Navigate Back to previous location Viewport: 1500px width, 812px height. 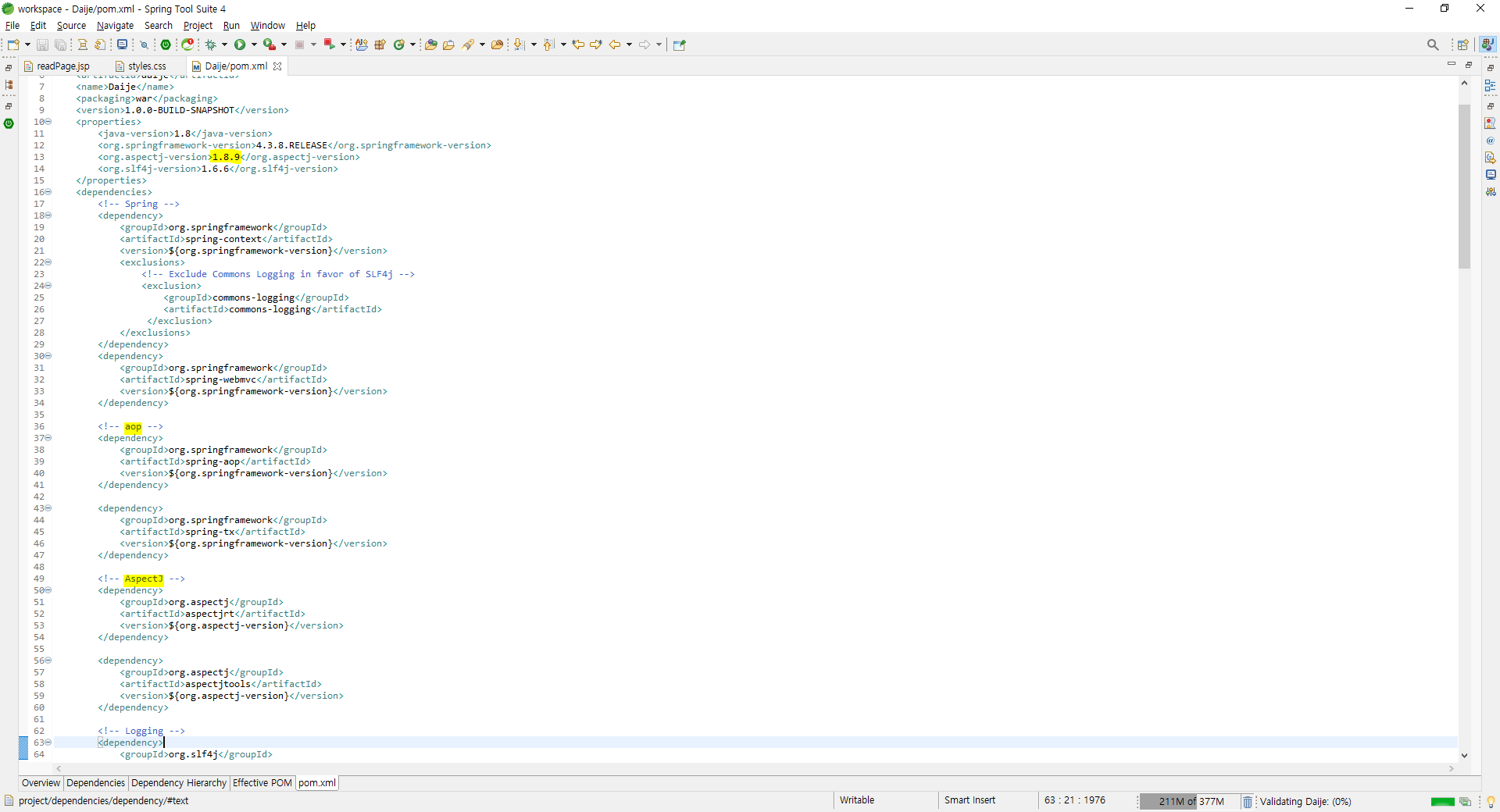pos(615,45)
